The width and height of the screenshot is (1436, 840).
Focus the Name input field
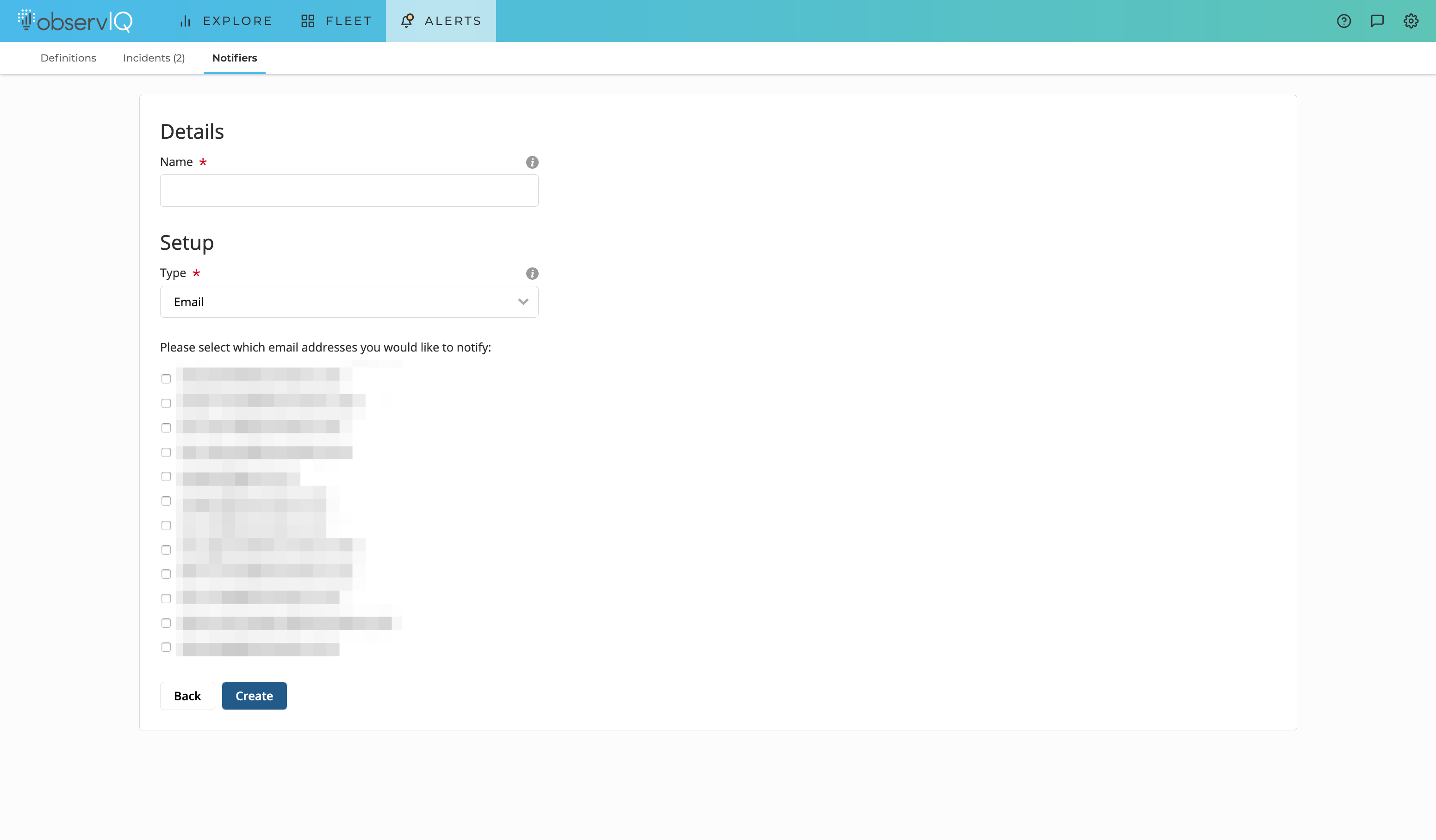(349, 191)
